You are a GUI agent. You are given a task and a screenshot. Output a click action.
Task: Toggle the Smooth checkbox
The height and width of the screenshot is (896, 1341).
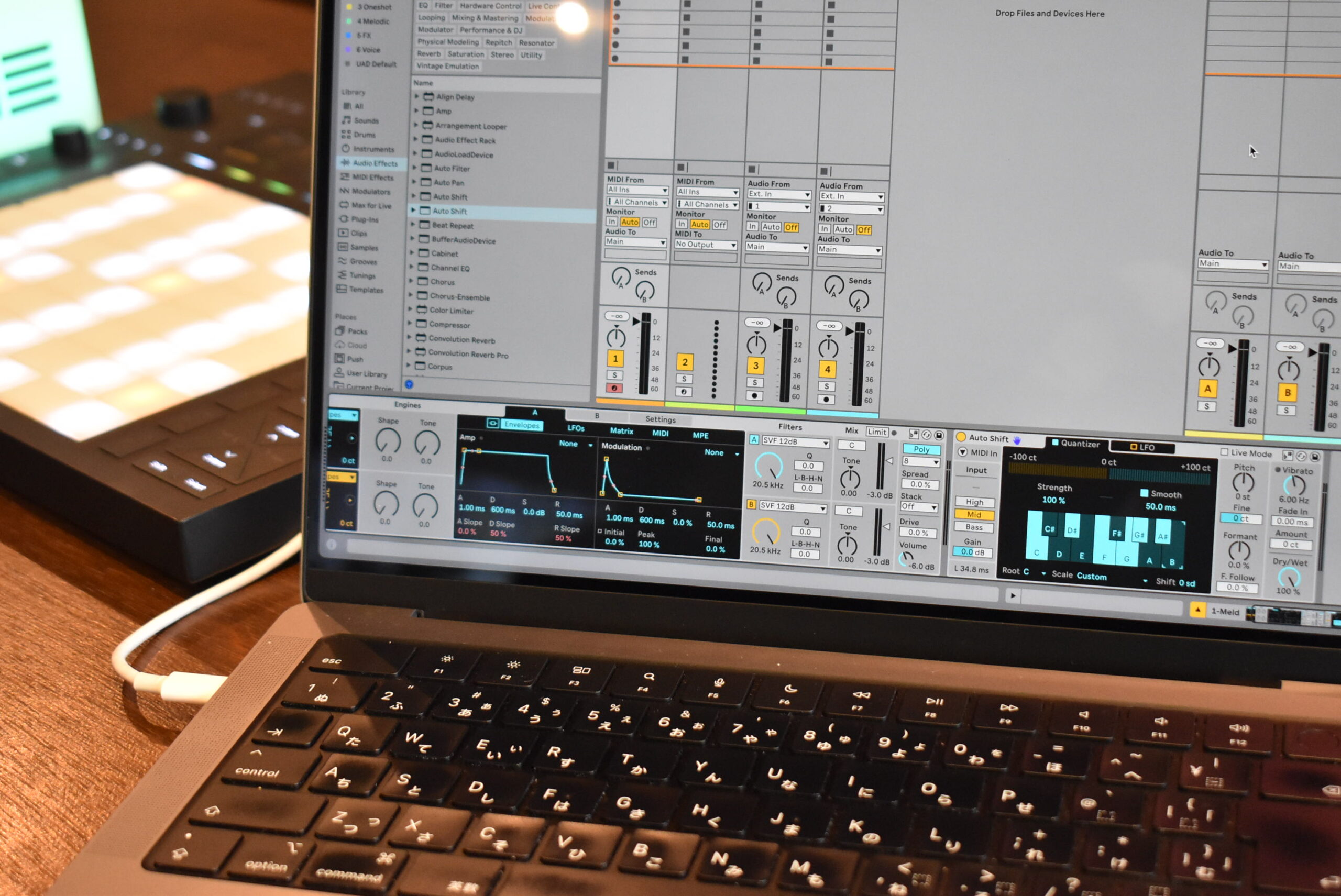click(1144, 493)
